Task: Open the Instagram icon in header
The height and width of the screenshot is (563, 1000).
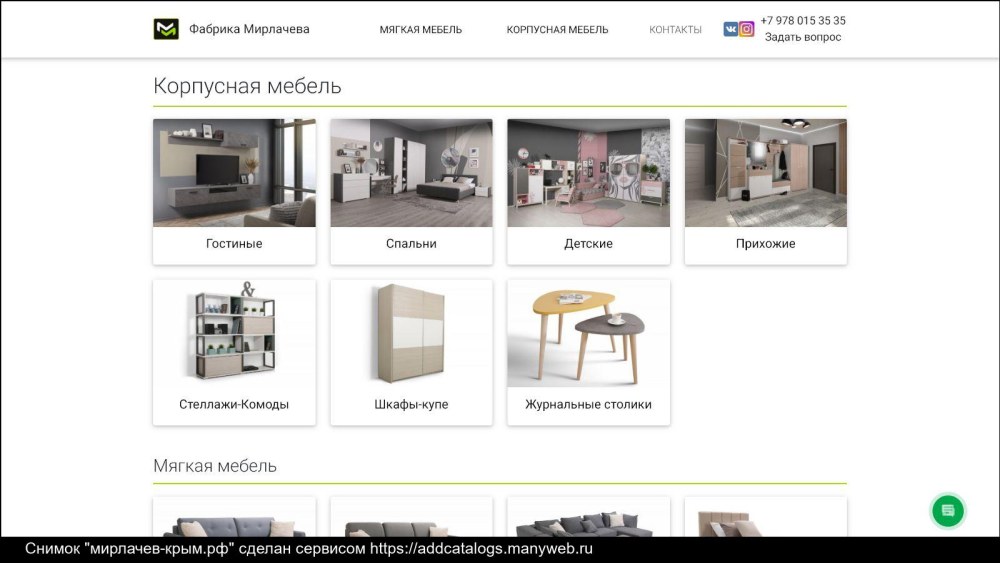Action: [x=747, y=29]
